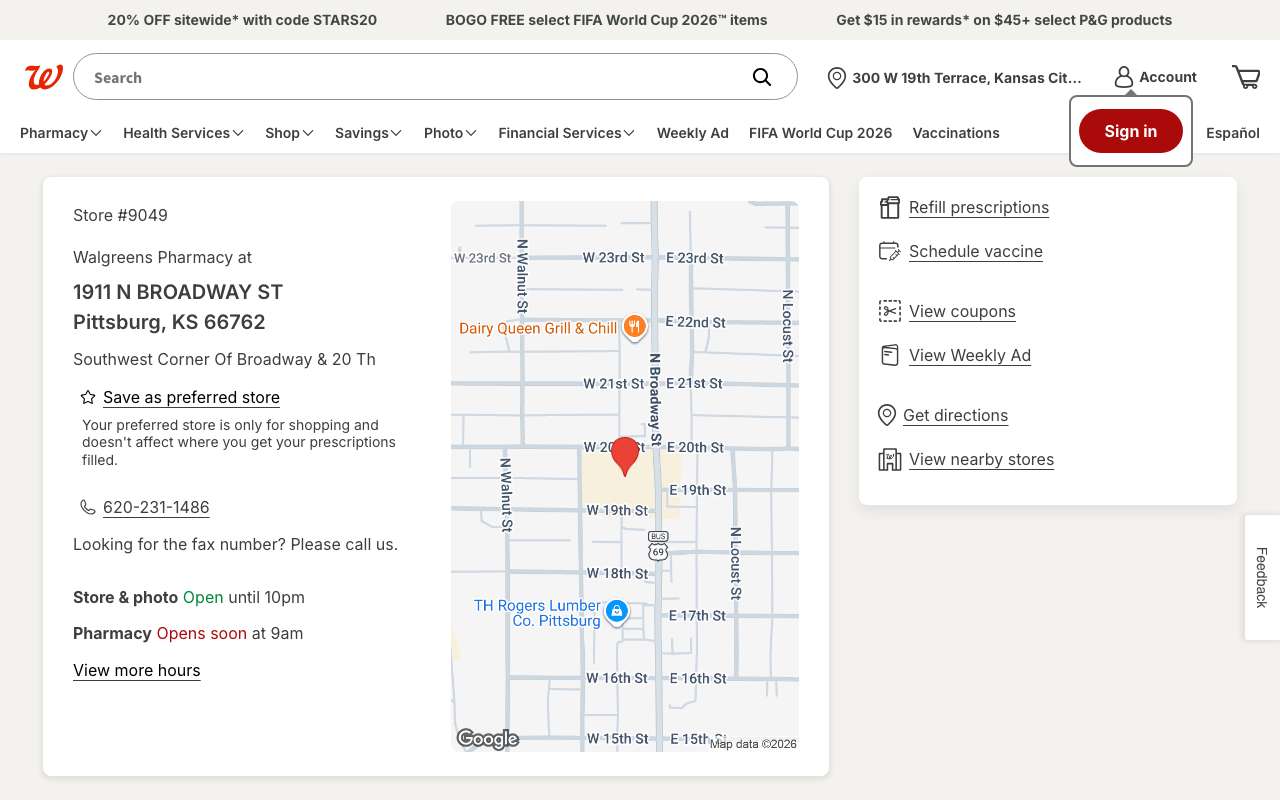Viewport: 1280px width, 800px height.
Task: Click BOGO FREE FIFA World Cup banner
Action: point(607,20)
